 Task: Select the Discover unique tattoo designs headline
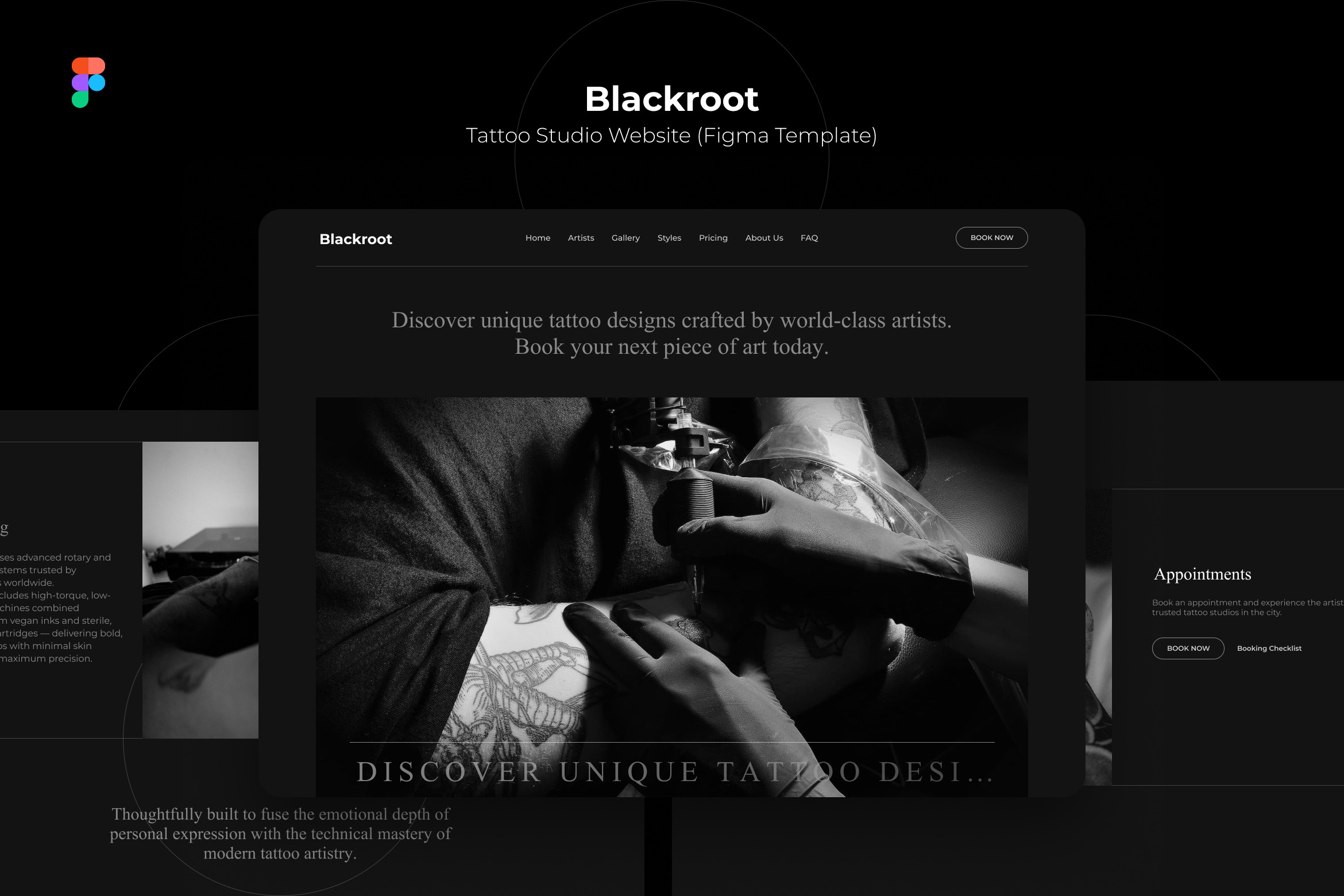tap(671, 333)
